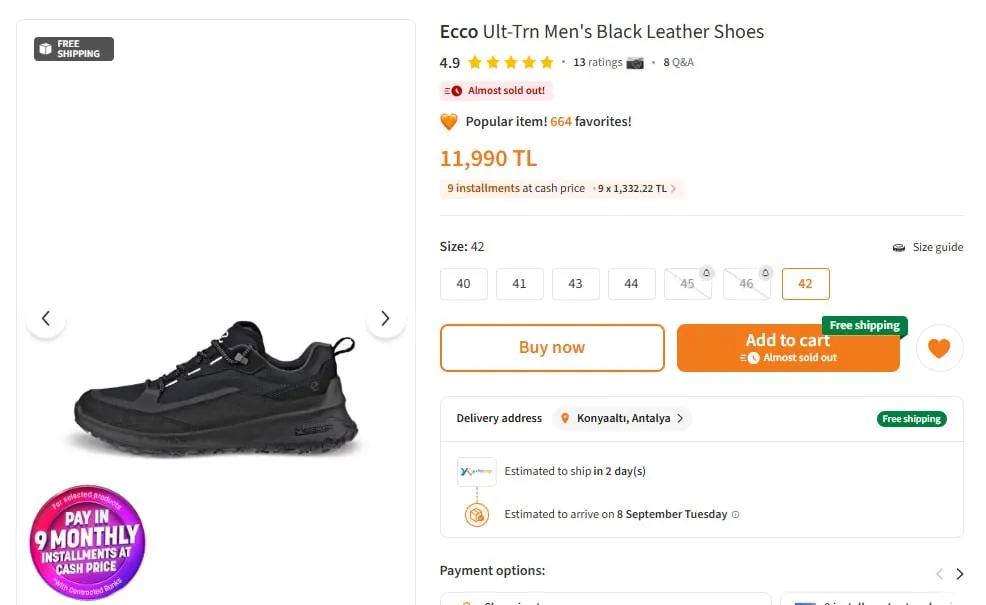Screen dimensions: 986x605
Task: Select shoe size 40
Action: [x=463, y=284]
